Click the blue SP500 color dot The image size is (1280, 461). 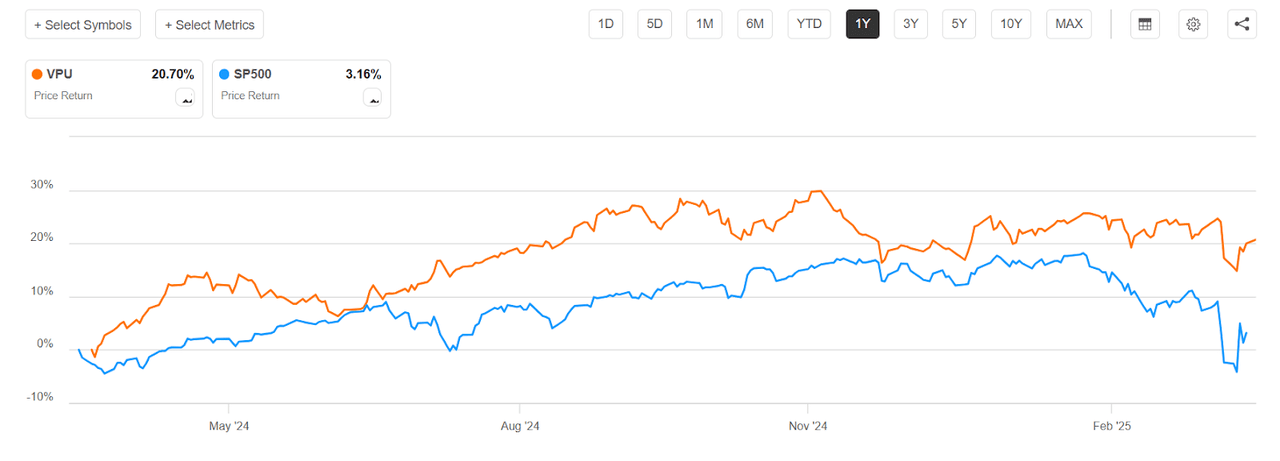click(x=225, y=74)
